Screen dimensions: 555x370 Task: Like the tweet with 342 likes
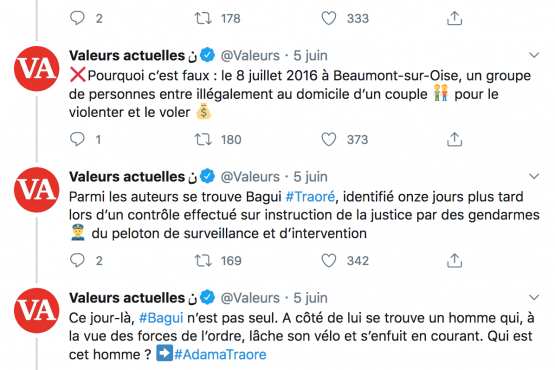tap(328, 261)
